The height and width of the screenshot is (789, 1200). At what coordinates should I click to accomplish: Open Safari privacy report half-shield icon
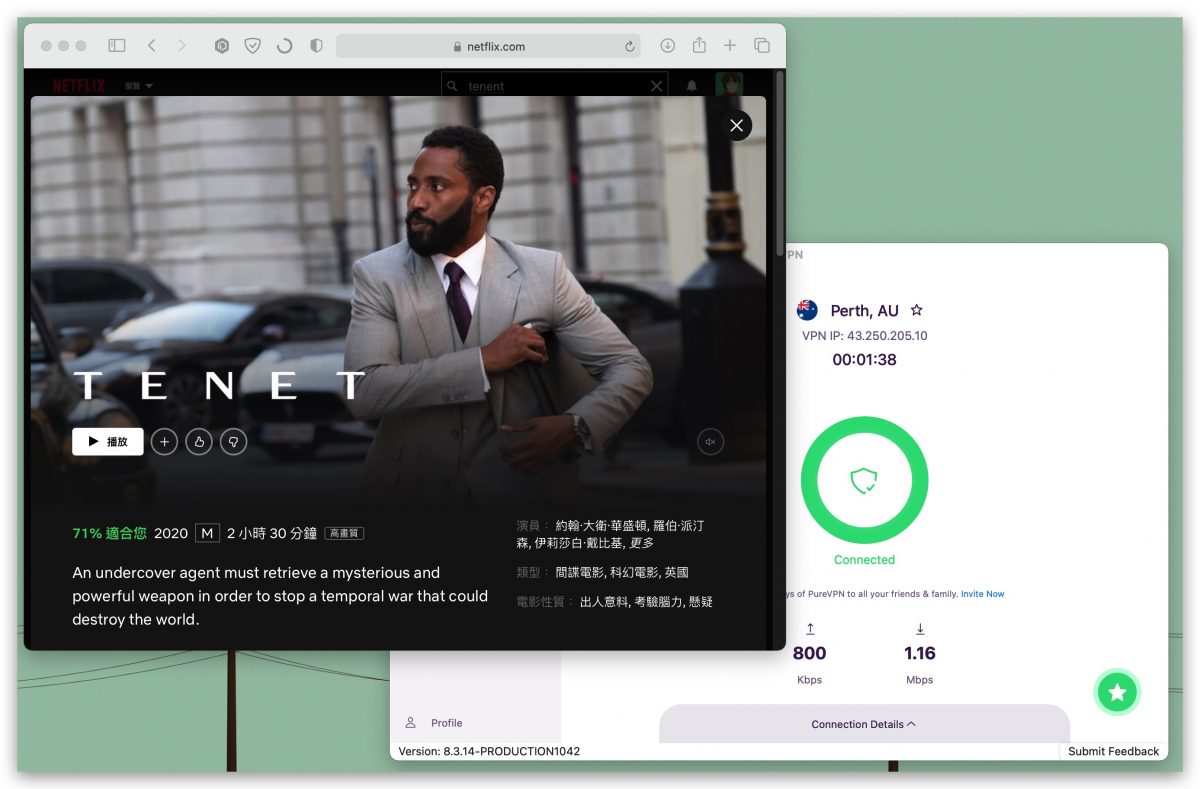coord(316,46)
